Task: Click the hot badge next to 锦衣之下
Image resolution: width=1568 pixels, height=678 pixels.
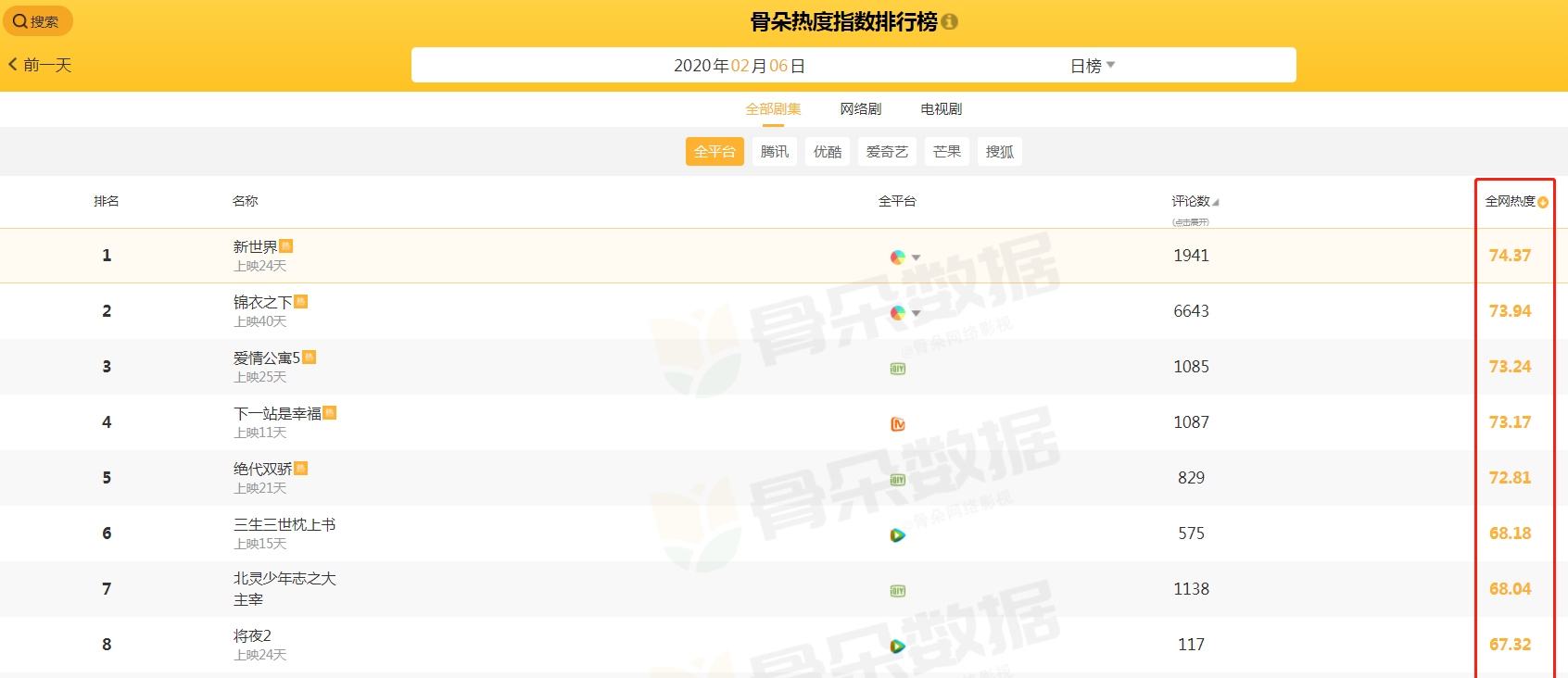Action: click(x=301, y=302)
